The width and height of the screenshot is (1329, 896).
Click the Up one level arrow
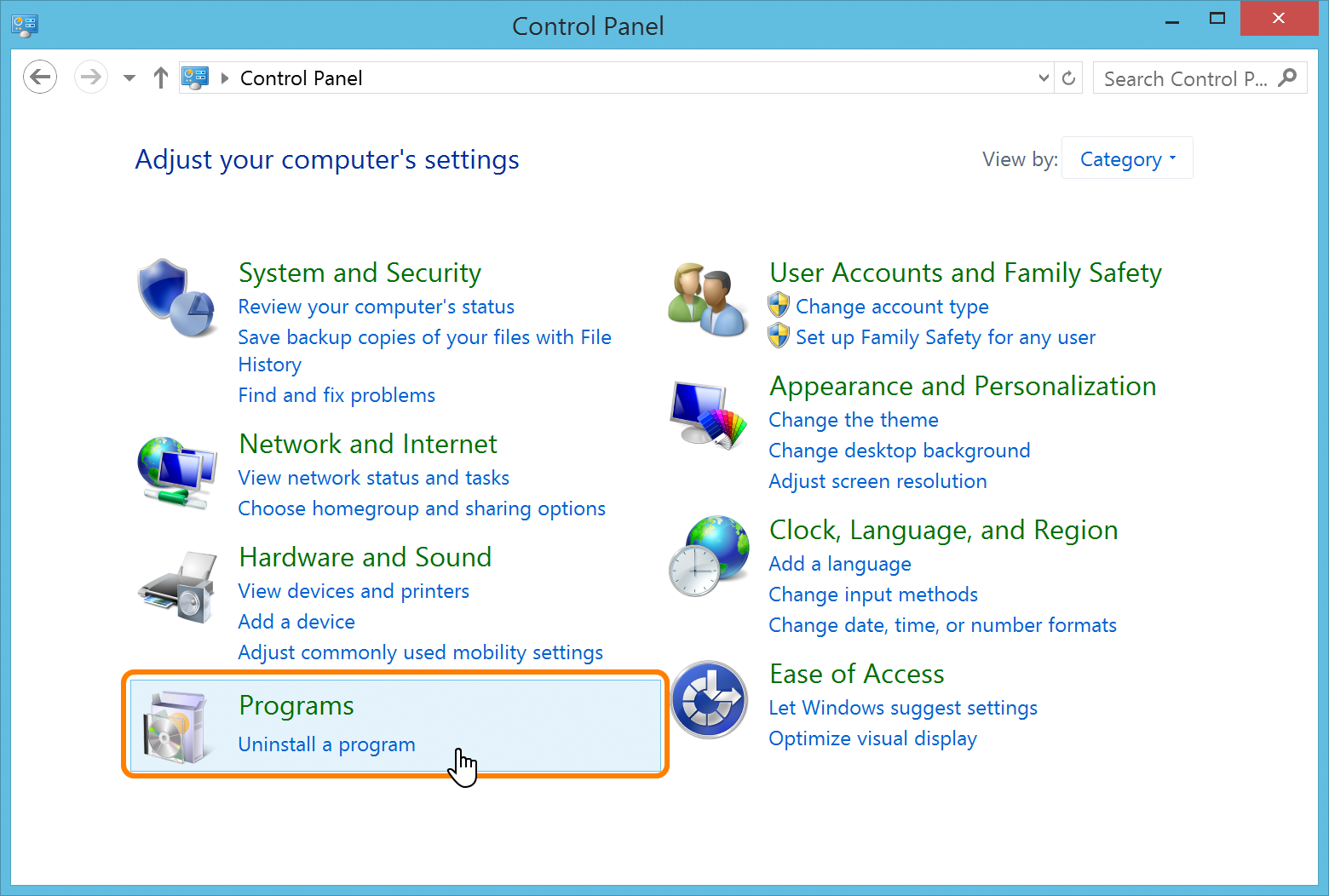pyautogui.click(x=160, y=78)
